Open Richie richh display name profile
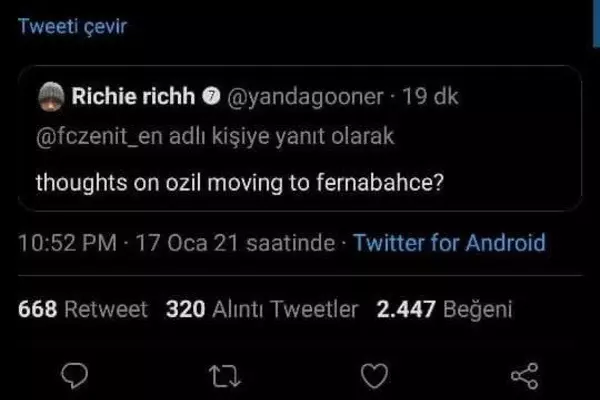The image size is (600, 400). 134,99
